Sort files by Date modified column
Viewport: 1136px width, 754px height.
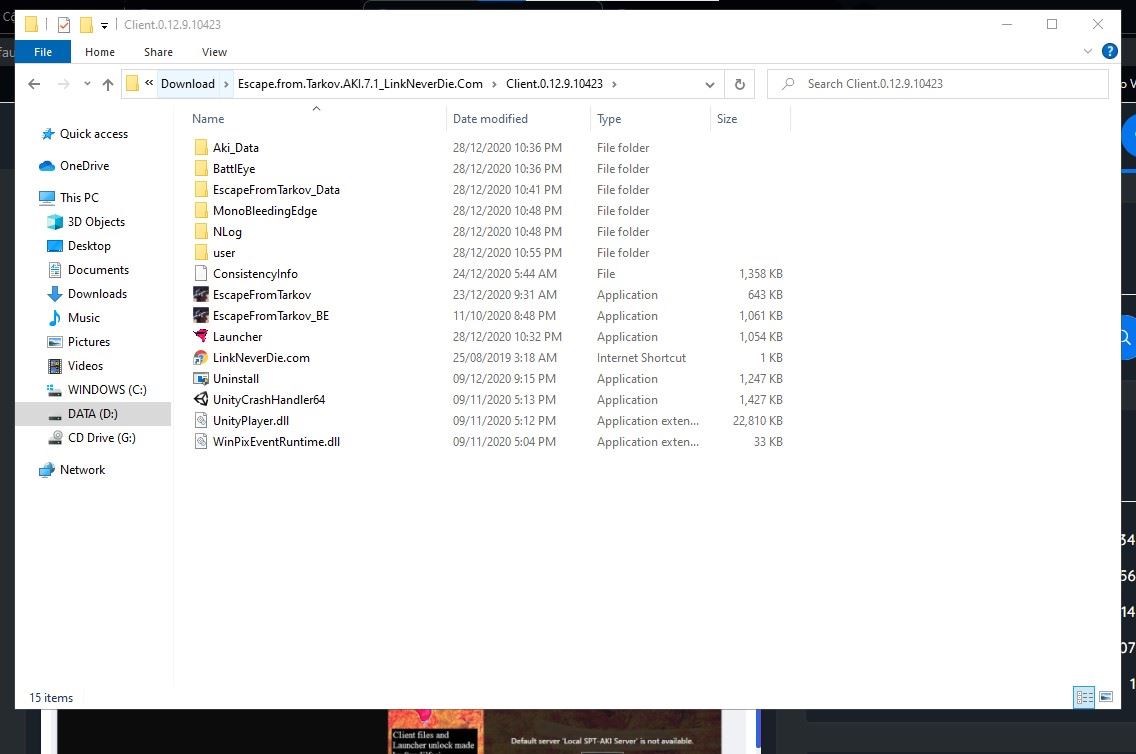coord(490,119)
